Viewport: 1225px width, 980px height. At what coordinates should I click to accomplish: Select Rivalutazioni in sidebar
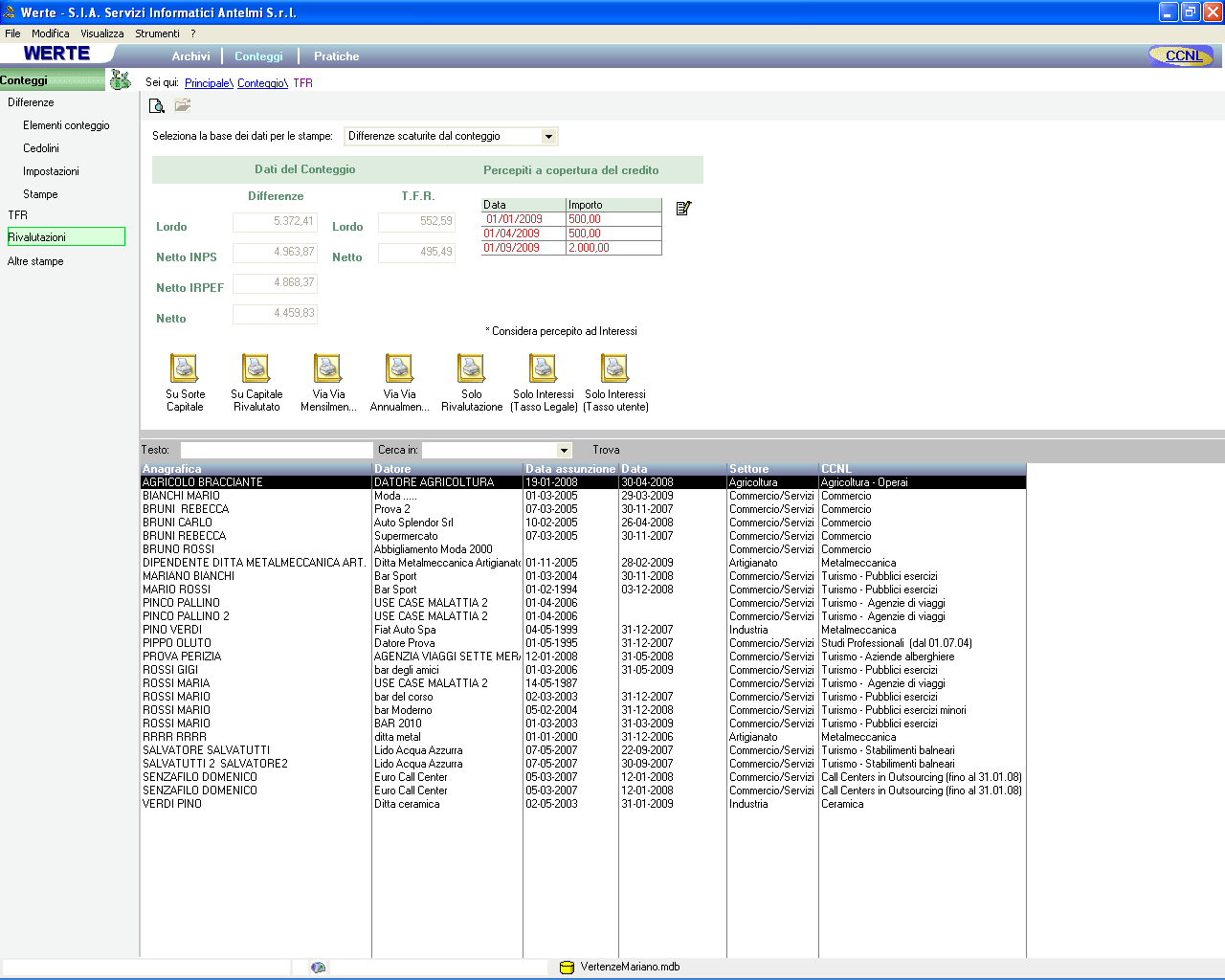(x=66, y=236)
